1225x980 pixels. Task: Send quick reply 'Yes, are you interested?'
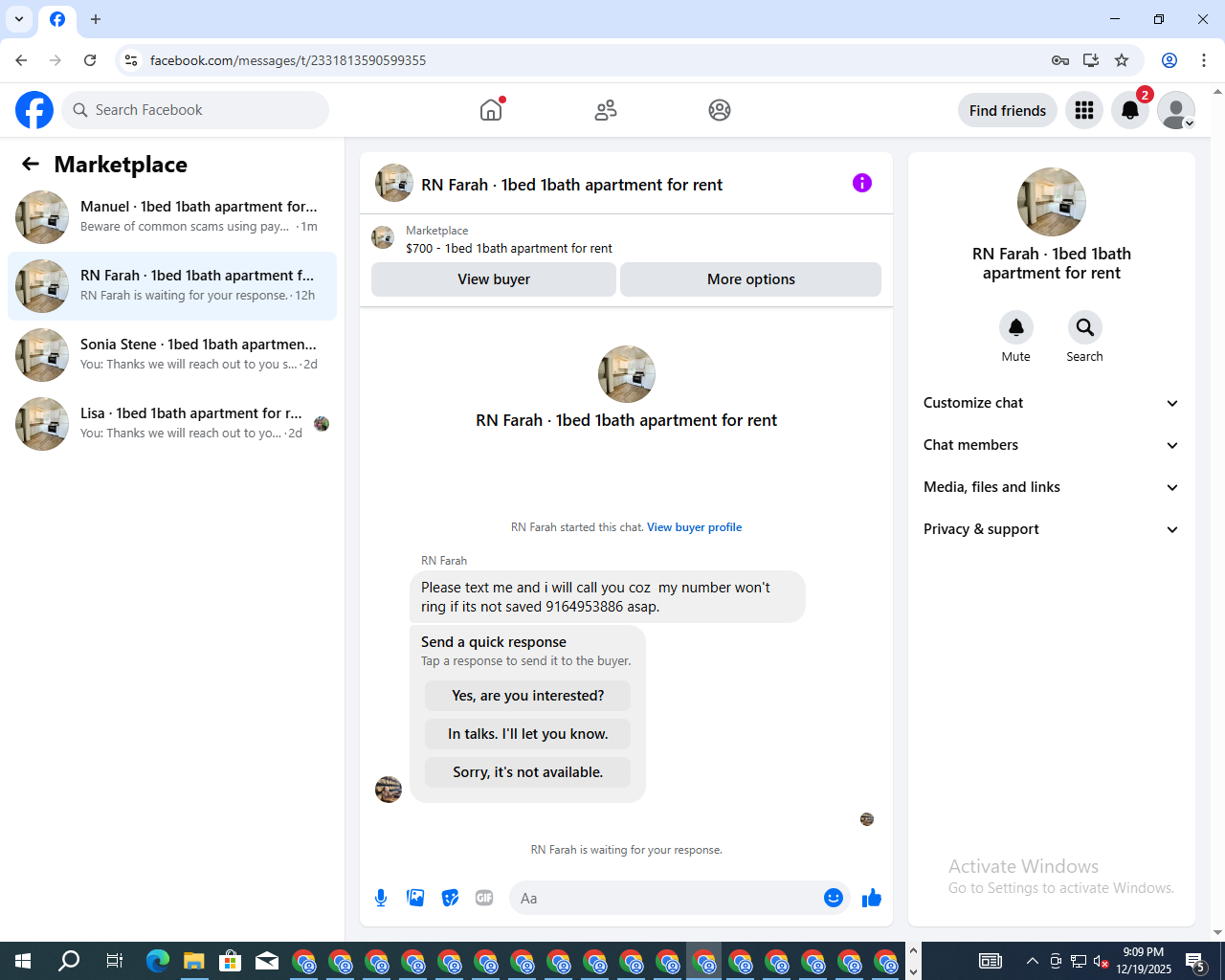coord(528,696)
